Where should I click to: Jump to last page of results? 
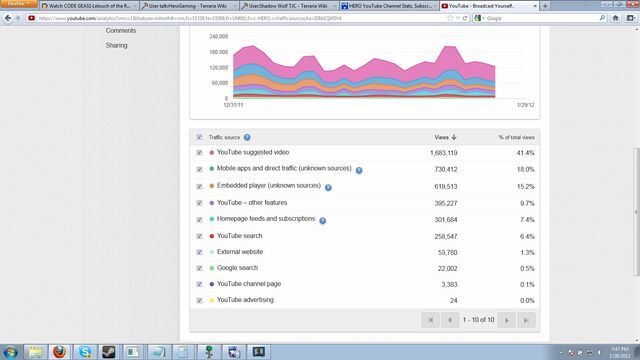[526, 320]
